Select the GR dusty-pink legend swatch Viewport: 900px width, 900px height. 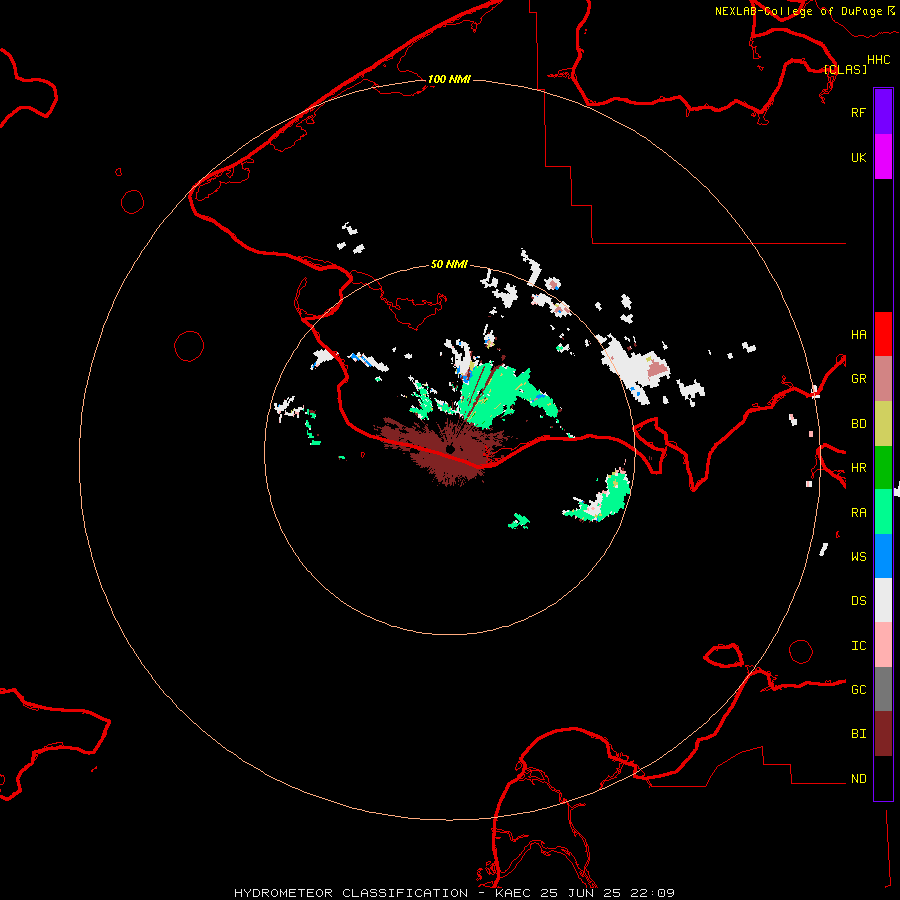click(x=883, y=378)
